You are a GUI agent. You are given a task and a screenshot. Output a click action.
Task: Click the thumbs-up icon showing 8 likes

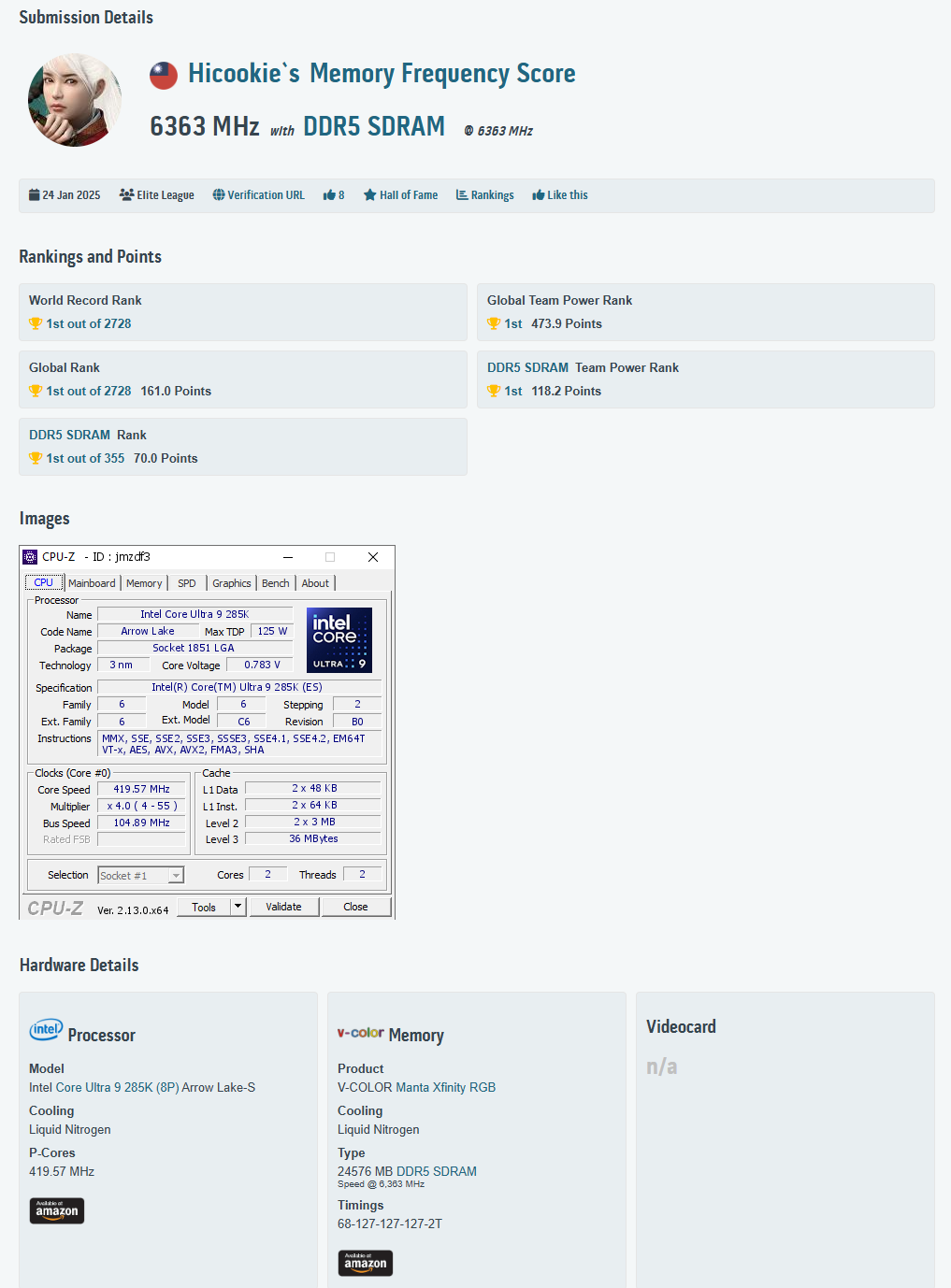point(329,194)
